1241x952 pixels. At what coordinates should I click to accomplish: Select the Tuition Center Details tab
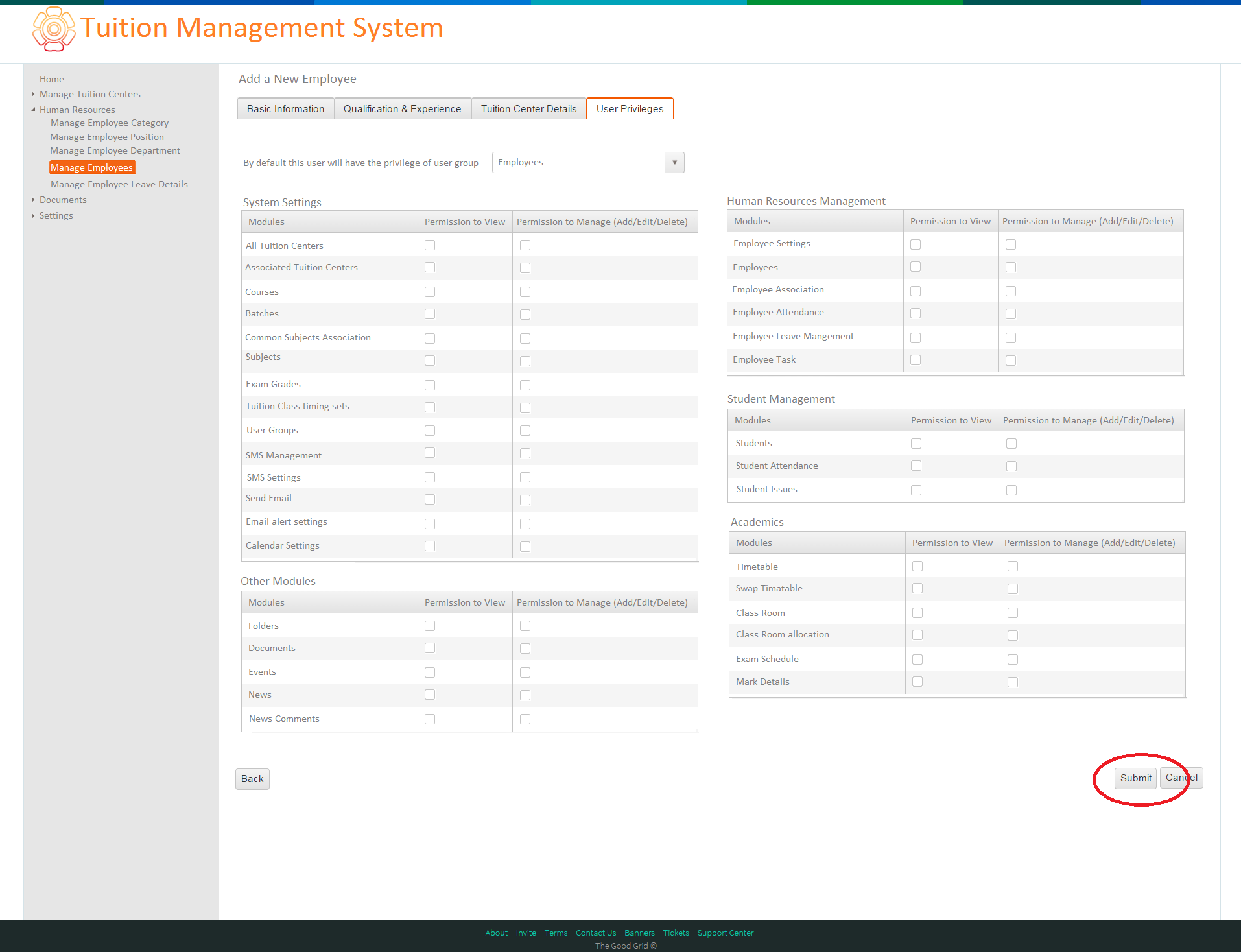528,108
